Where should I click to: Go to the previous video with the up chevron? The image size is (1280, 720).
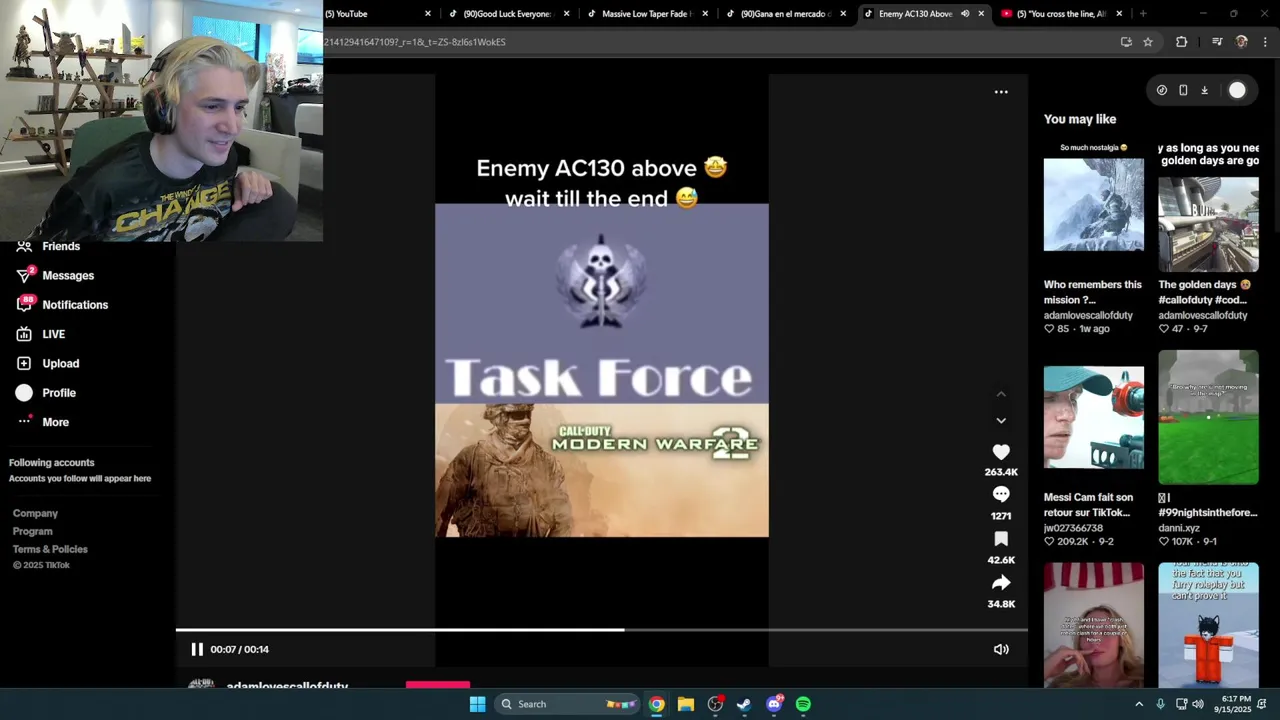coord(1001,394)
